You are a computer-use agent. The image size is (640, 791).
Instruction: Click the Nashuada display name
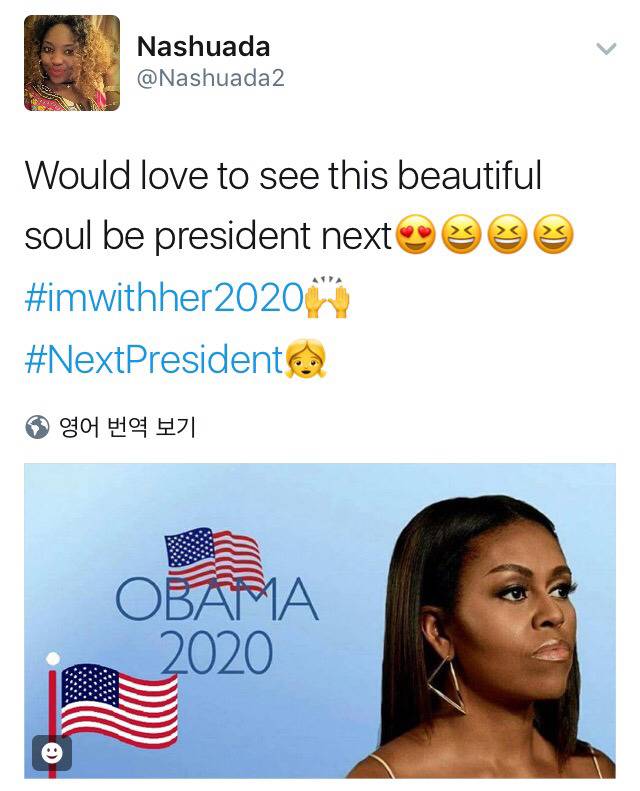pos(203,46)
